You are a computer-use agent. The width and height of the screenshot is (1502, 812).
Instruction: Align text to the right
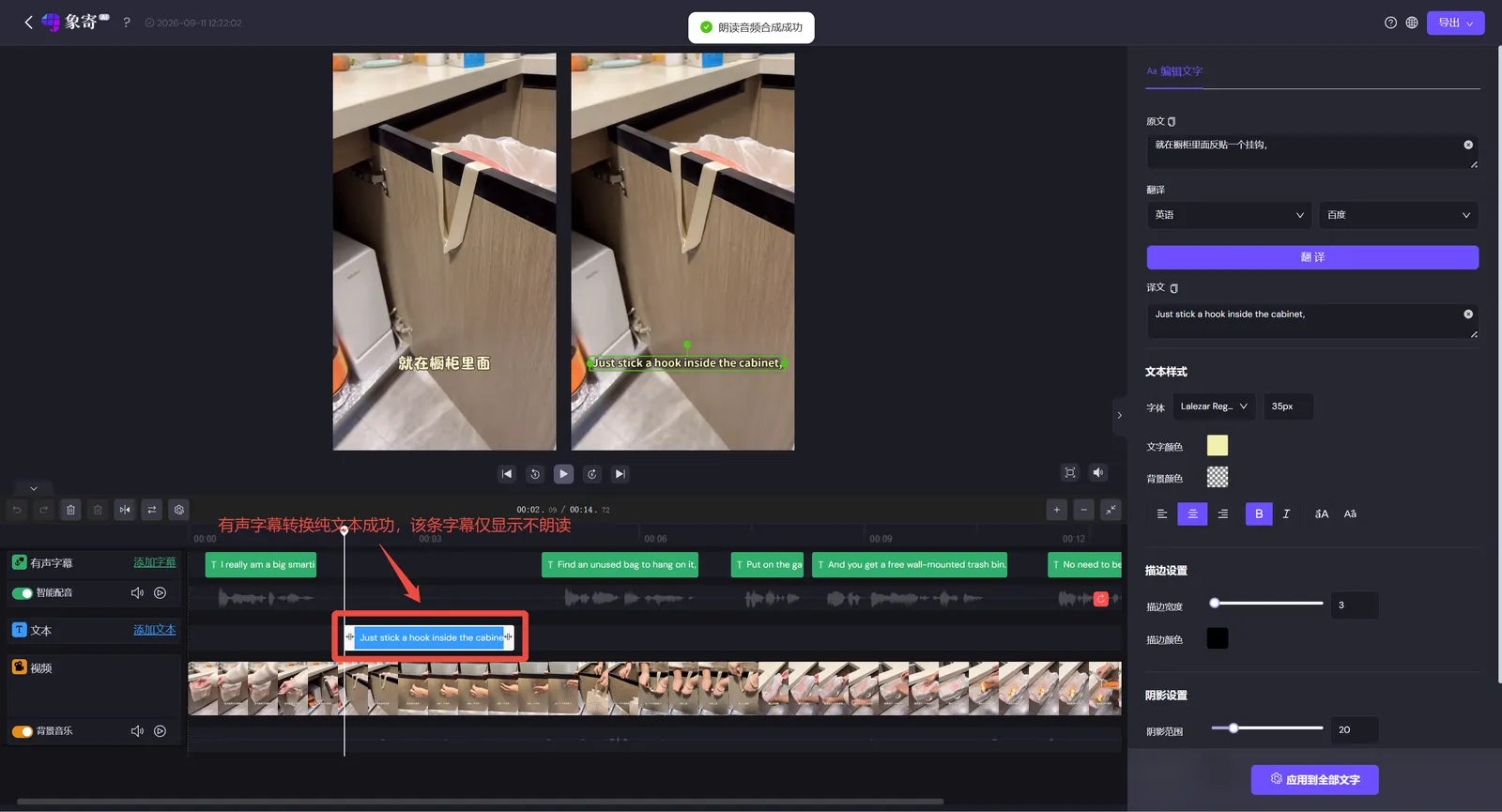(x=1222, y=513)
